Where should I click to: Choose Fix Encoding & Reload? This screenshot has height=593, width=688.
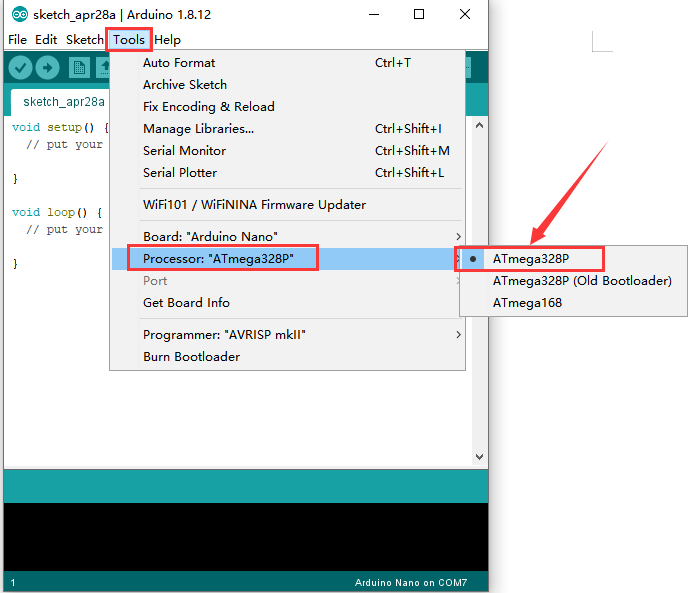(287, 107)
